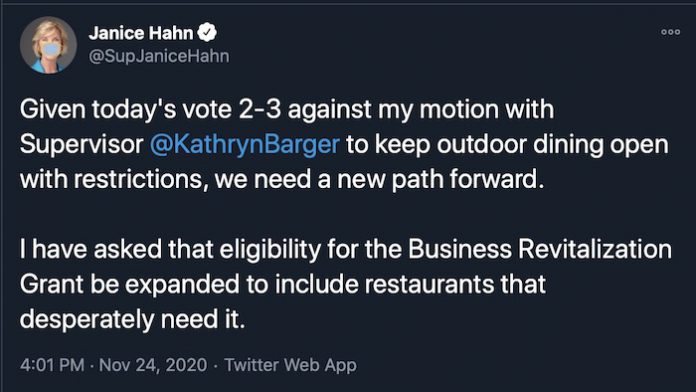The height and width of the screenshot is (392, 696).
Task: Click "desperately need it." closing line
Action: click(x=133, y=319)
